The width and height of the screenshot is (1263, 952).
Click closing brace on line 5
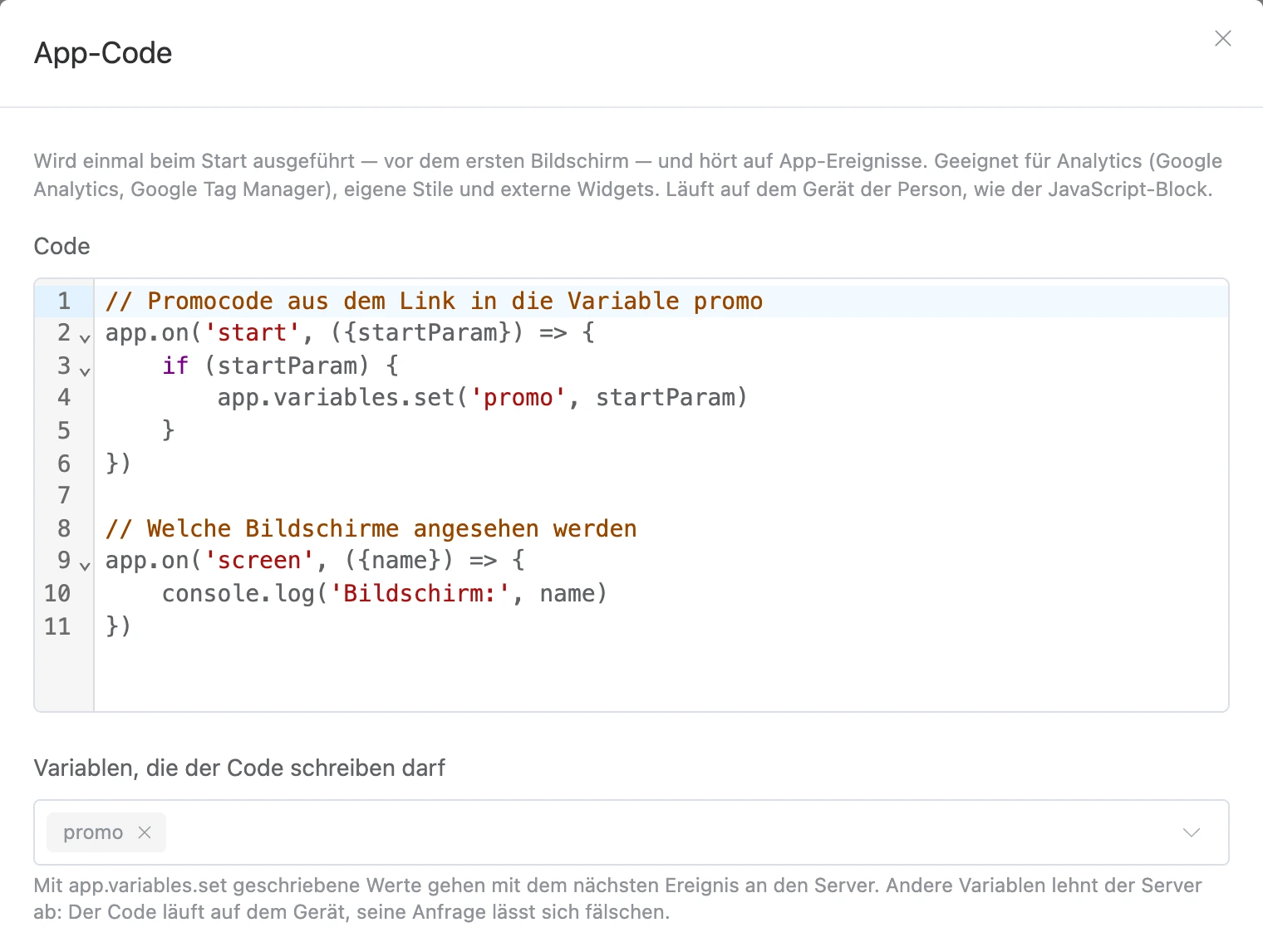point(169,430)
